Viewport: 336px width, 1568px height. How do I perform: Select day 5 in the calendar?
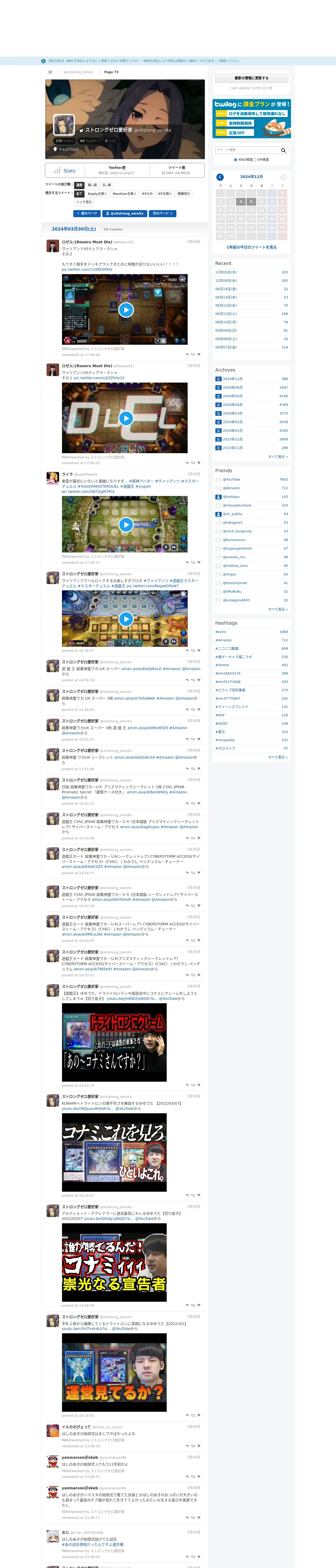251,201
